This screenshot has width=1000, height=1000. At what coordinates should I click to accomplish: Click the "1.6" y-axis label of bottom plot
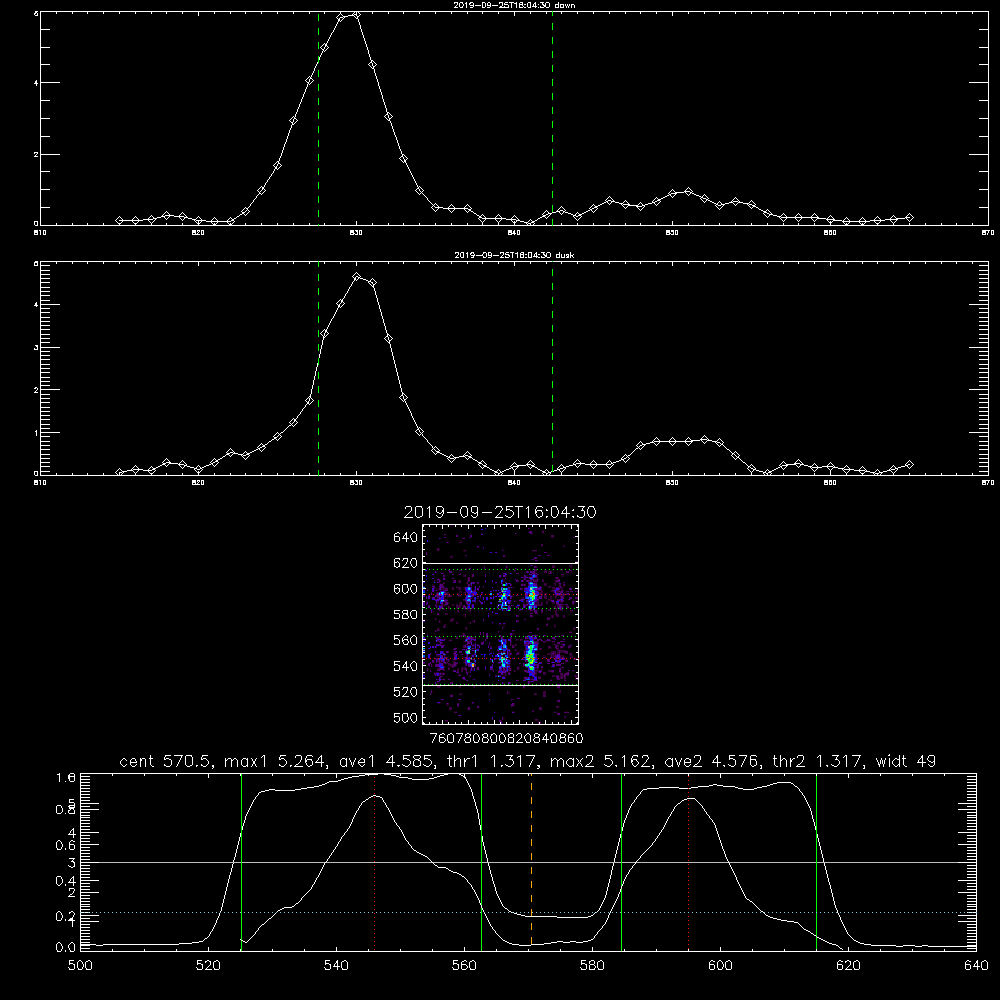pos(66,777)
